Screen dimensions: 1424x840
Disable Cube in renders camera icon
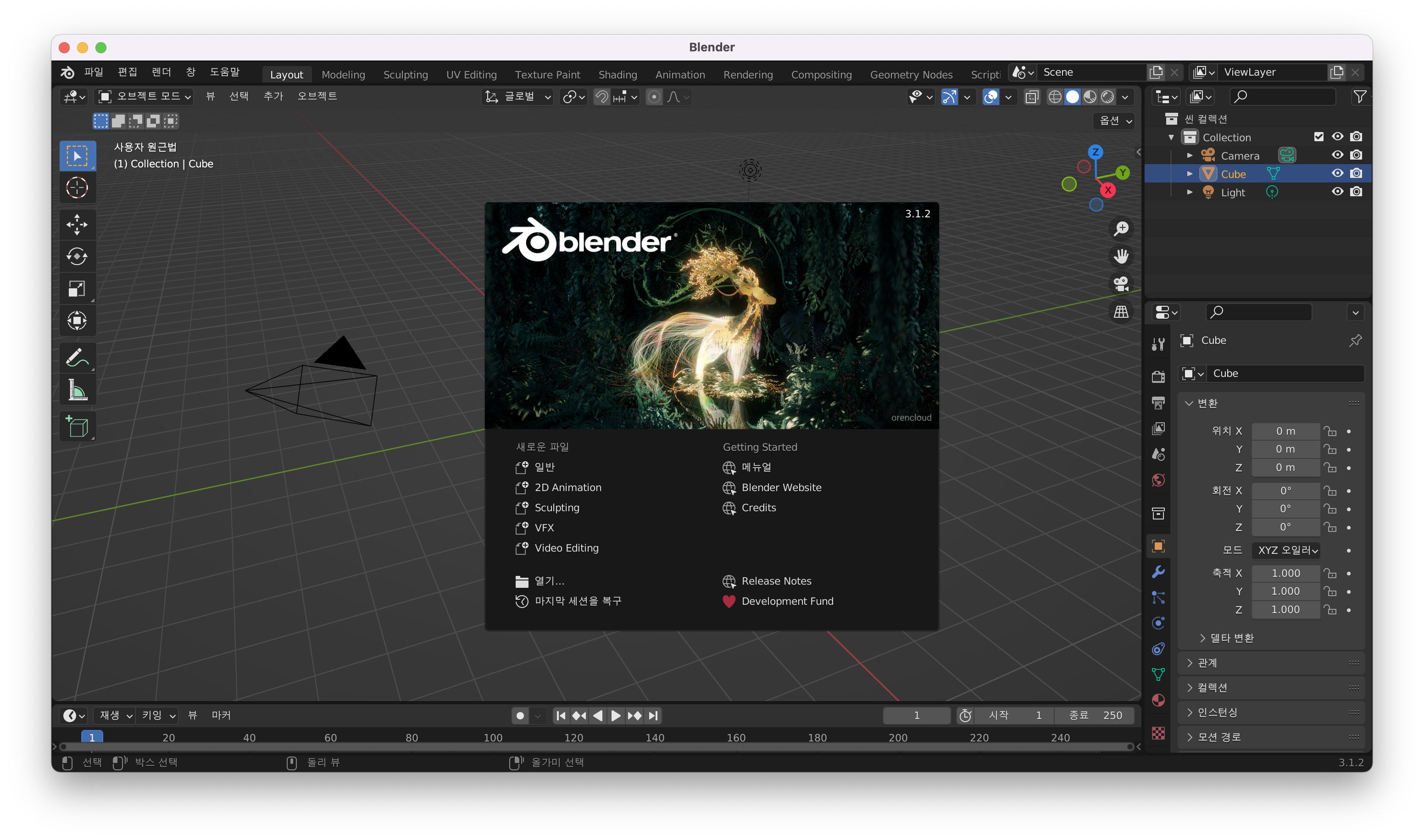(1356, 173)
